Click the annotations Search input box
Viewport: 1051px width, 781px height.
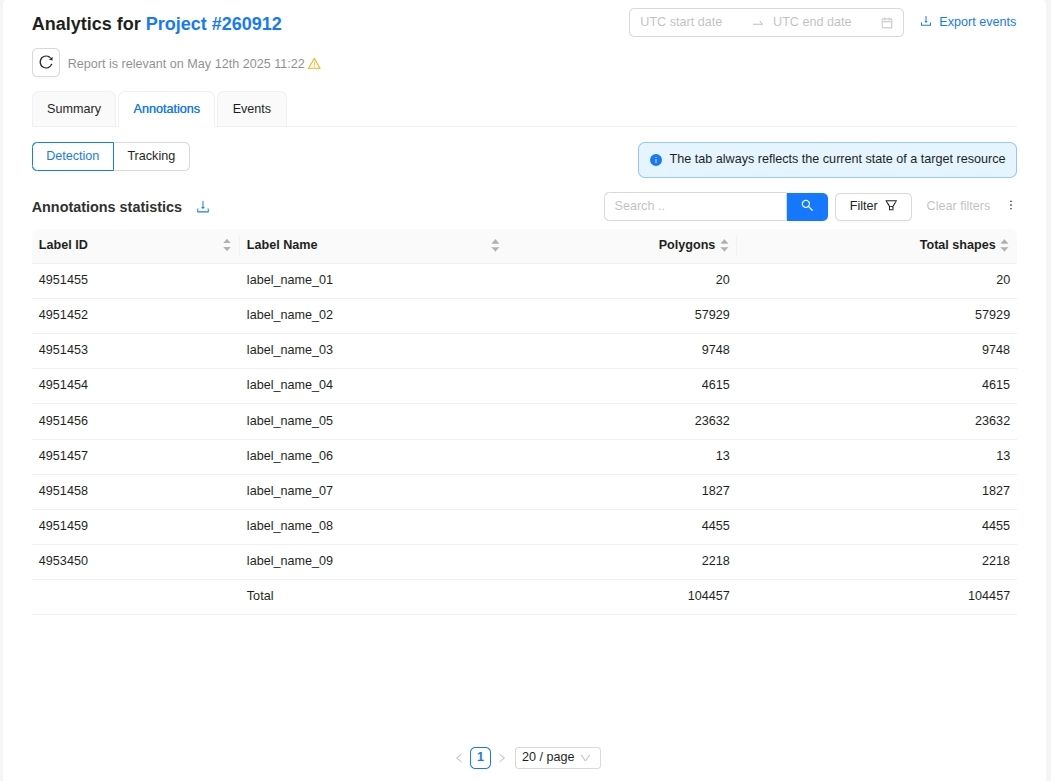click(695, 206)
